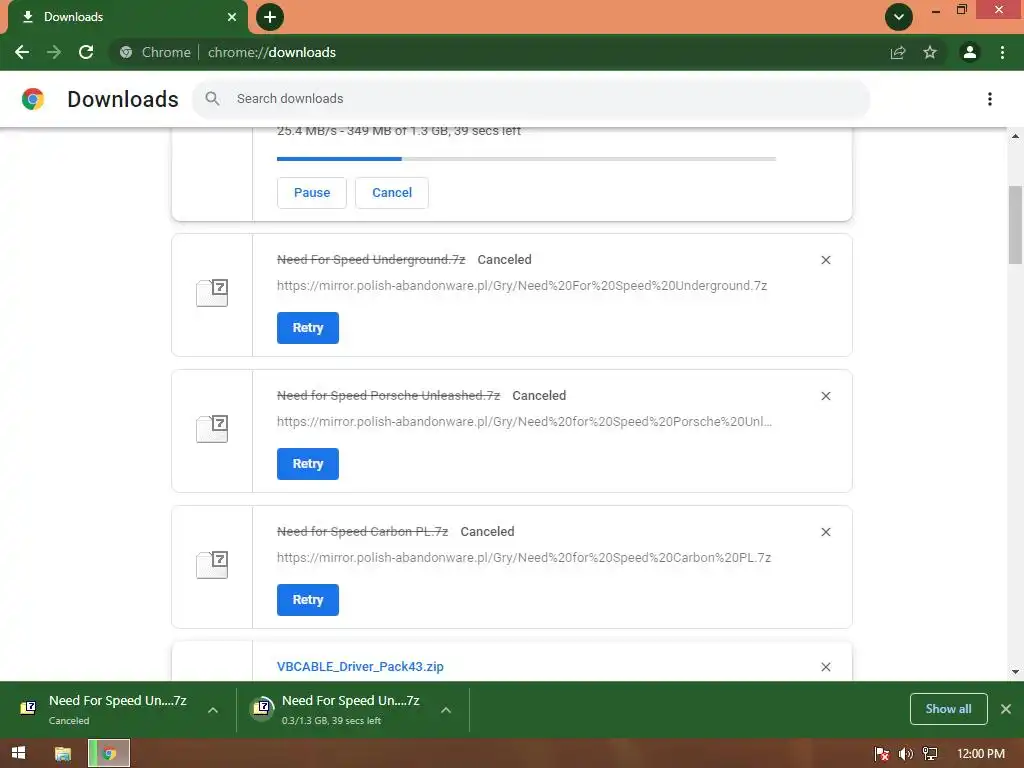
Task: Remove Carbon PL entry from list
Action: (825, 532)
